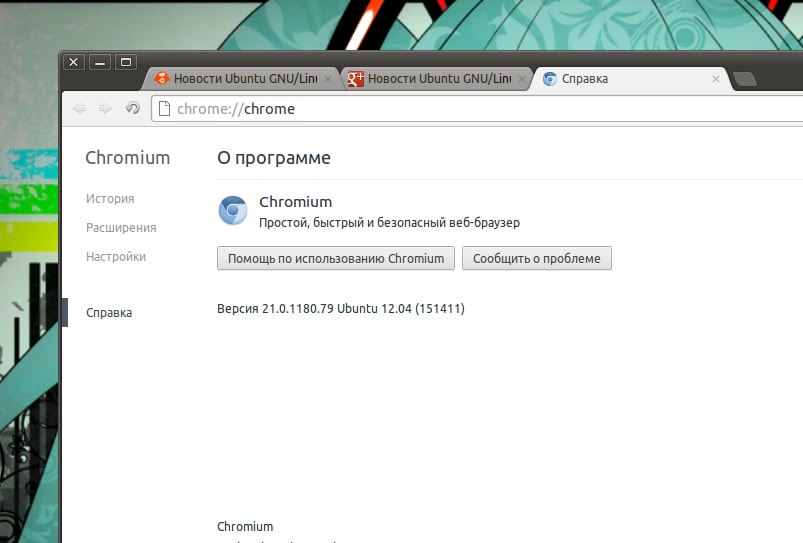Click the Простой, быстрый и безопасный веб-браузер description

(x=389, y=223)
